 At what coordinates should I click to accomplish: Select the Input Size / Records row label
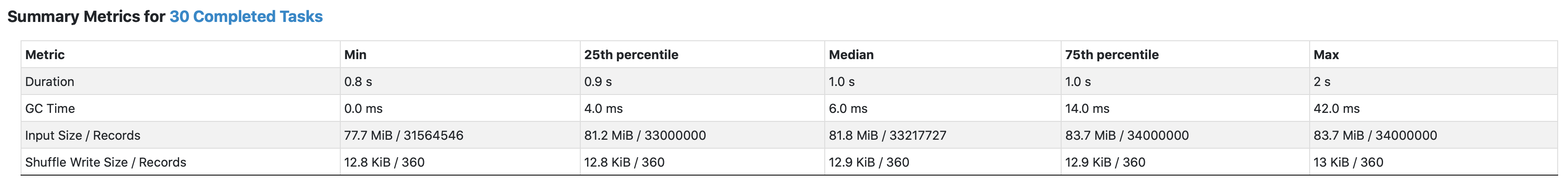[x=83, y=135]
